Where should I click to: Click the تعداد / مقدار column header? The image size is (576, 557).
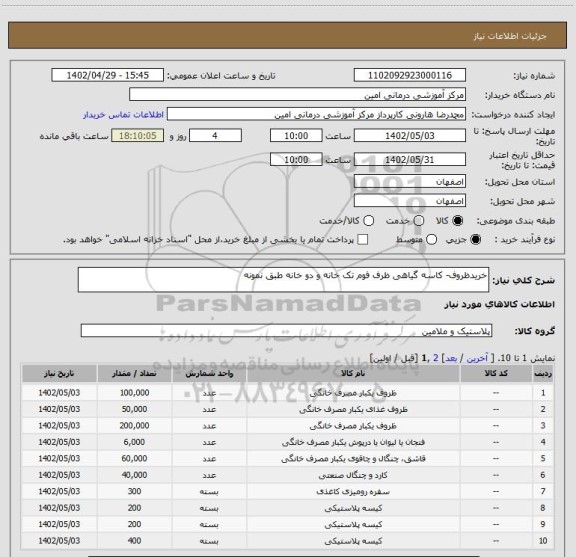point(134,373)
